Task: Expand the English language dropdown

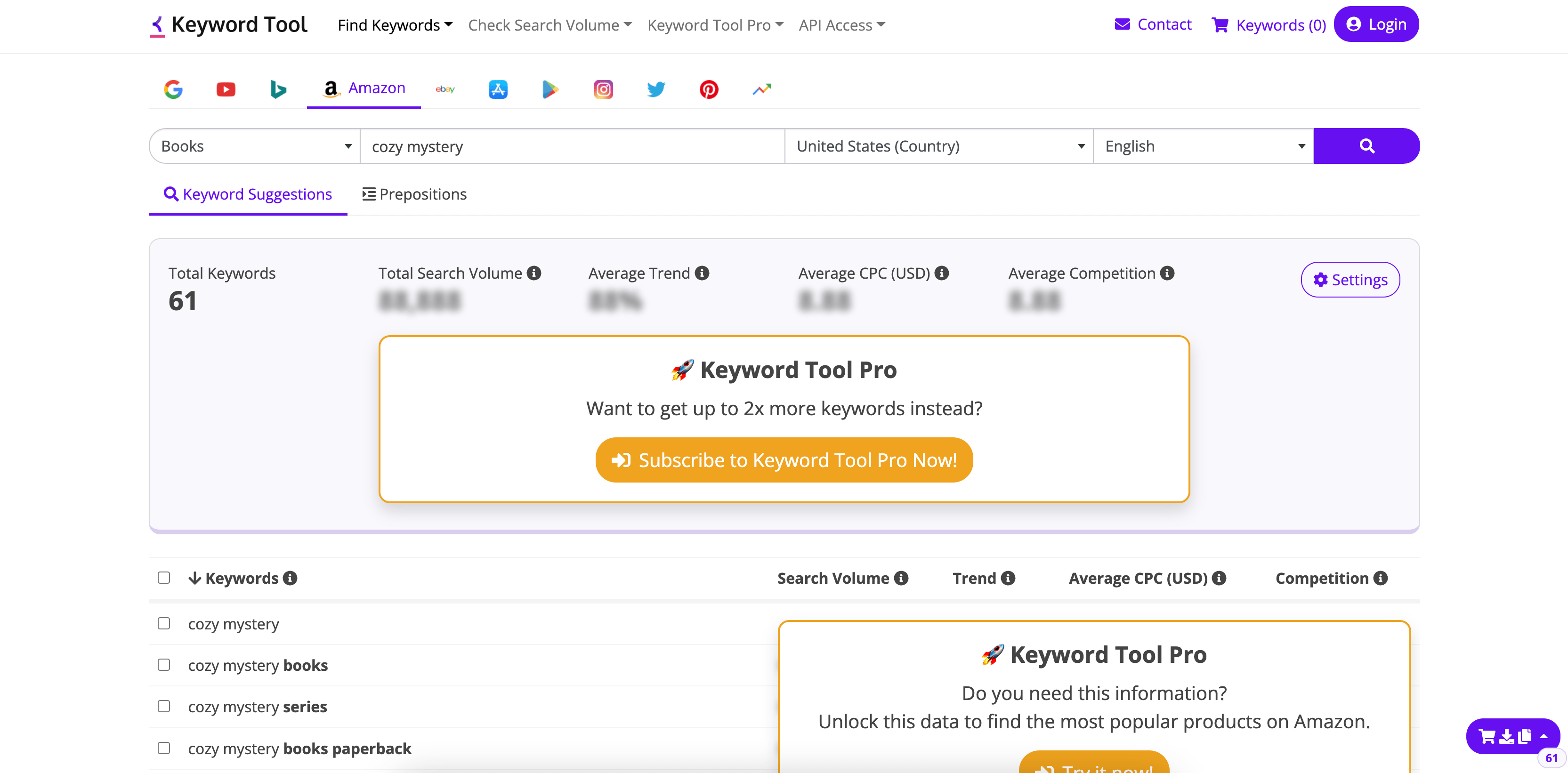Action: tap(1300, 146)
